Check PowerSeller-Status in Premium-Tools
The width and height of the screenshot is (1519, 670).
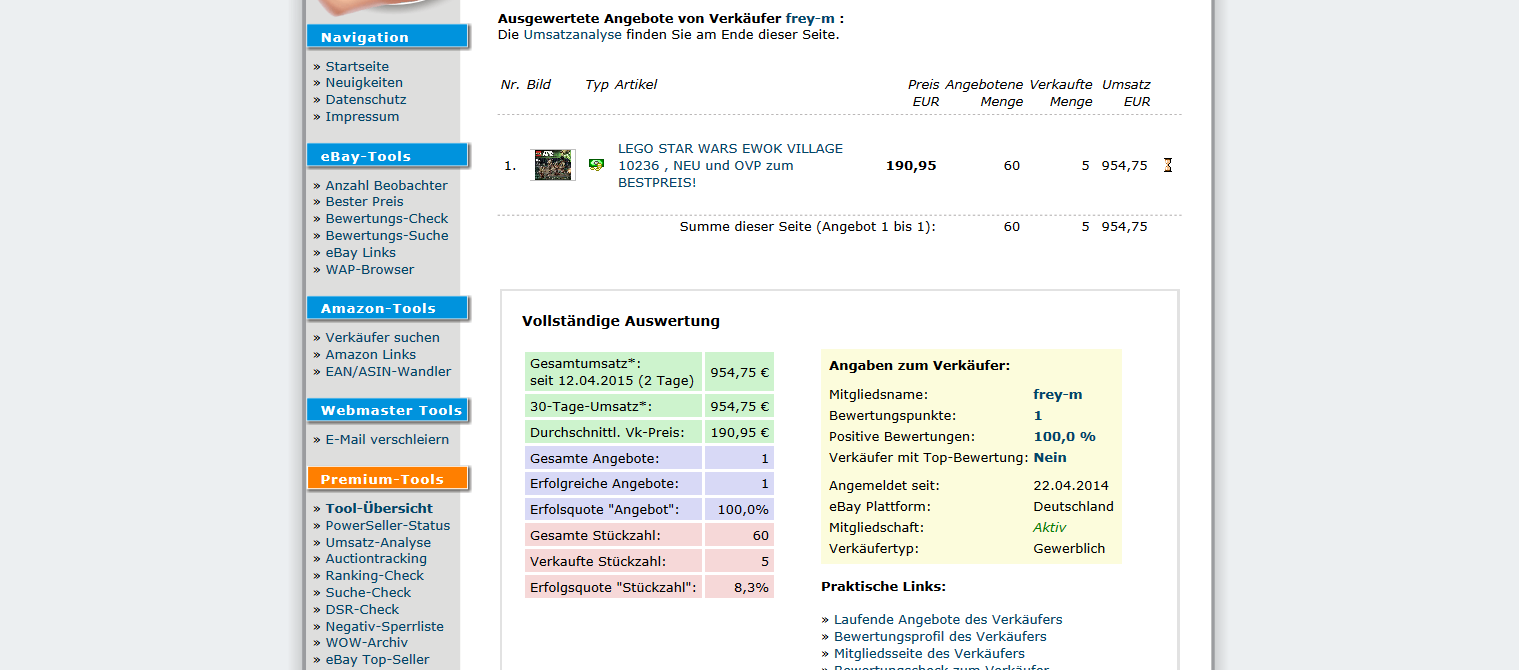(x=387, y=526)
